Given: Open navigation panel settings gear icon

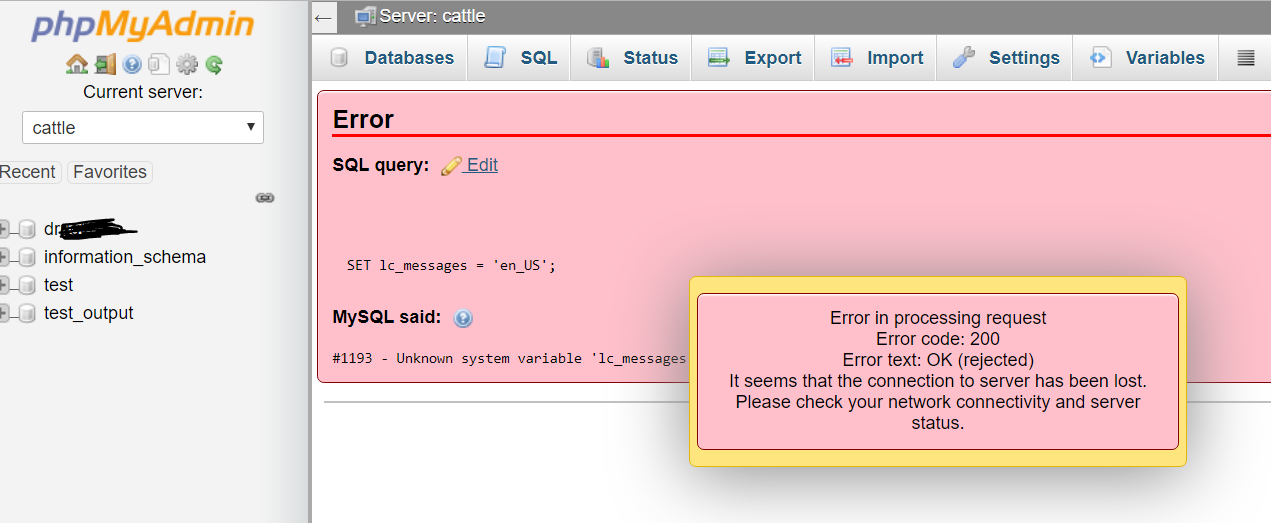Looking at the screenshot, I should [187, 65].
